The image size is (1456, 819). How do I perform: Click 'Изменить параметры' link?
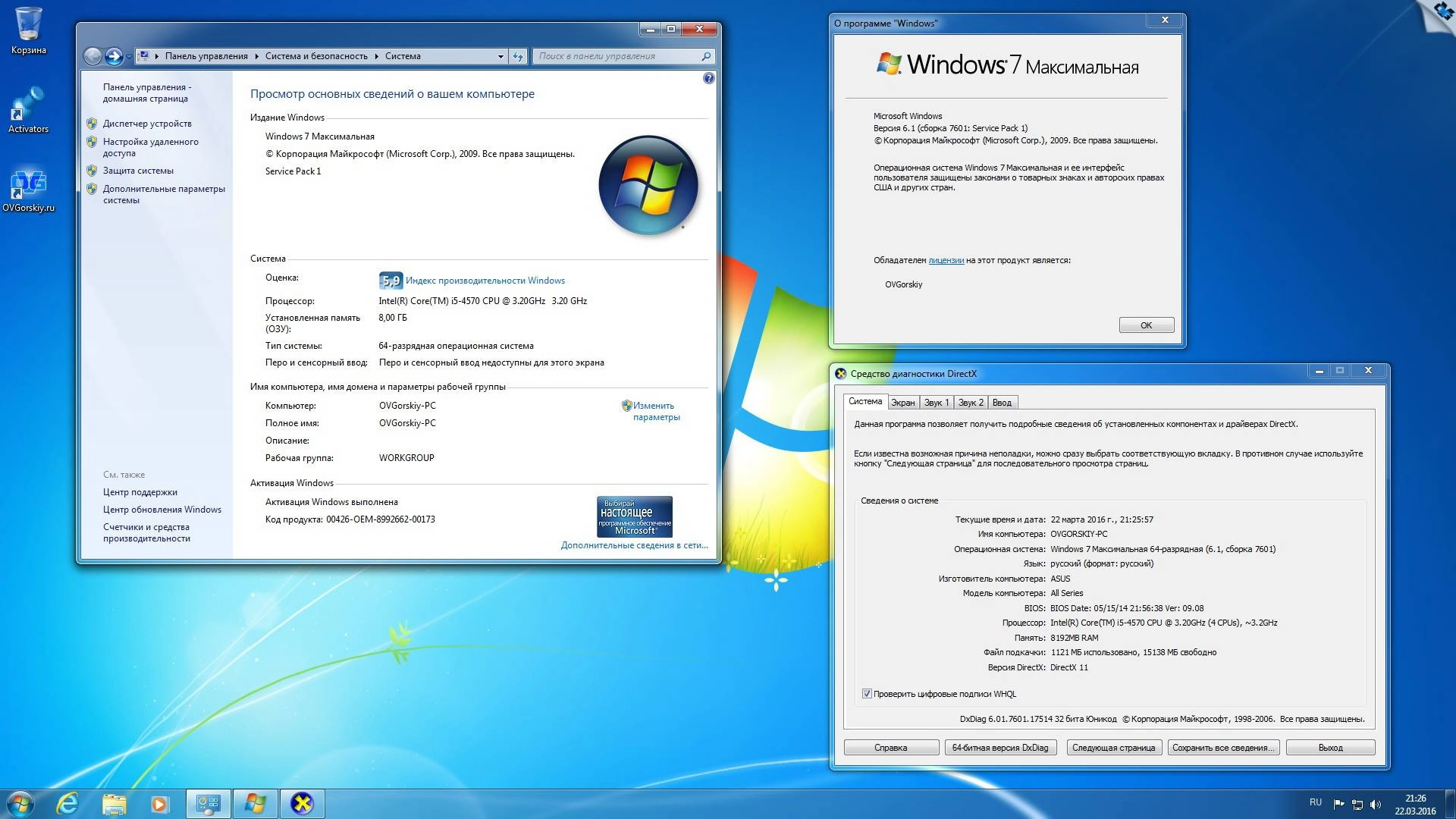656,411
